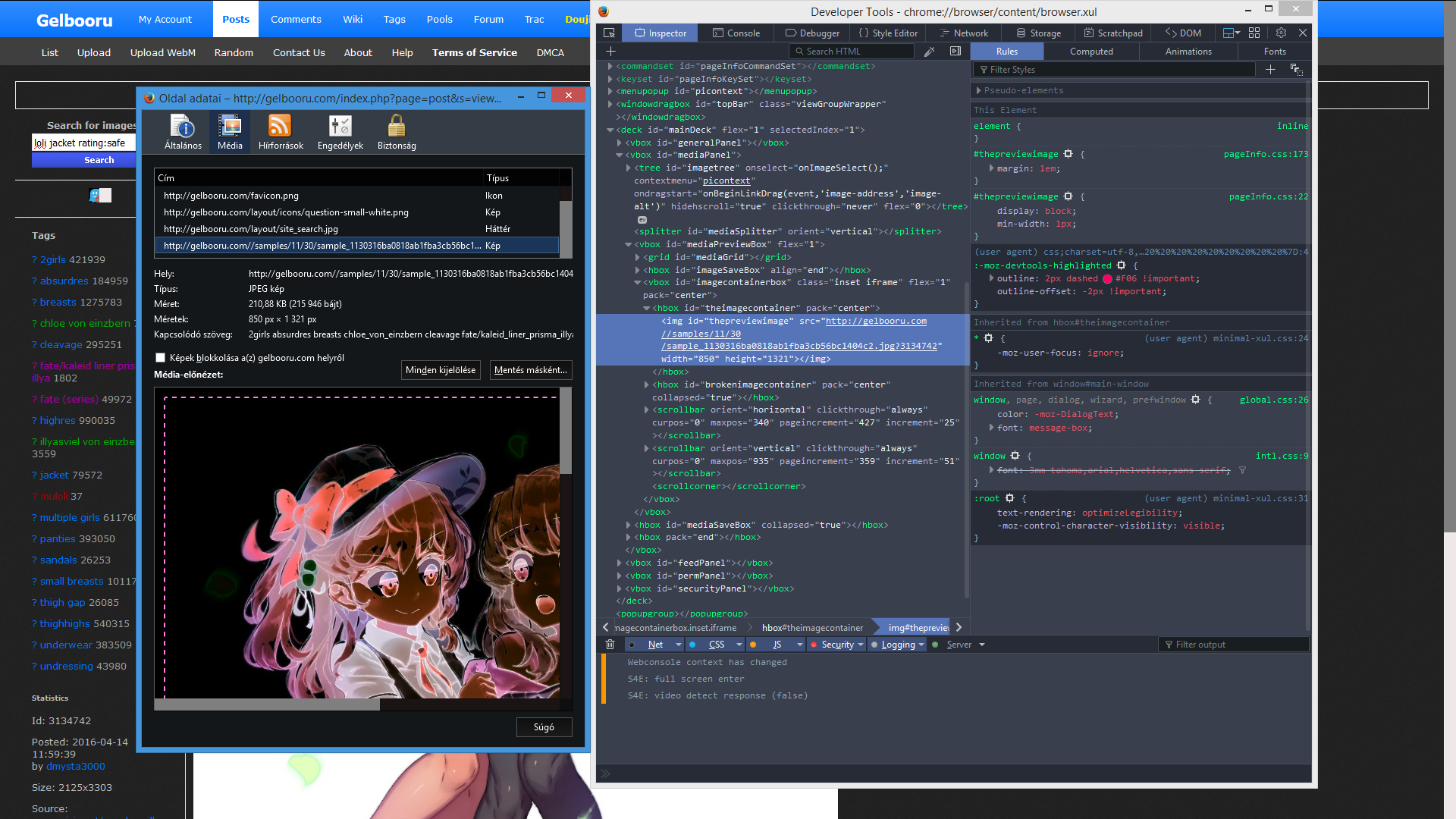Focus the Search HTML field
This screenshot has width=1456, height=819.
click(x=852, y=52)
